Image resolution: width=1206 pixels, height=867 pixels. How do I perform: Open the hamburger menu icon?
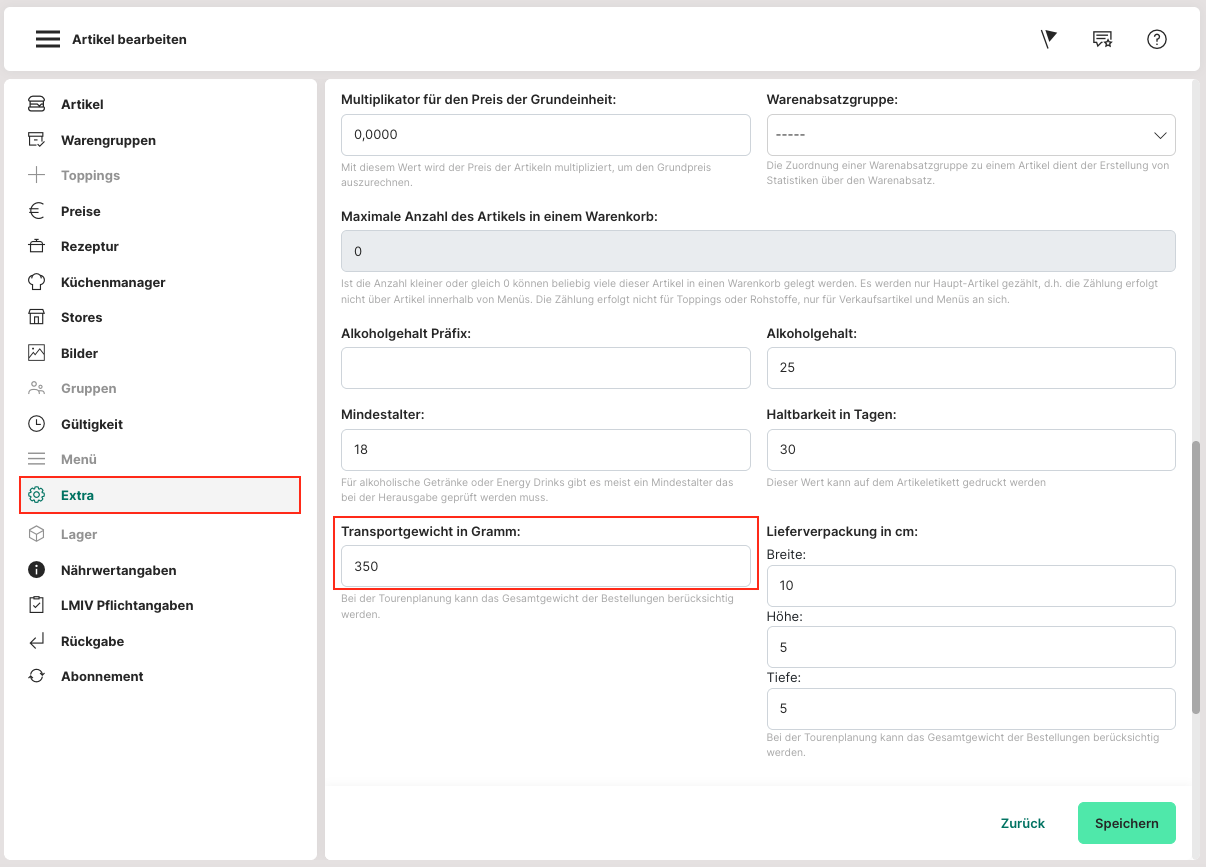point(48,39)
